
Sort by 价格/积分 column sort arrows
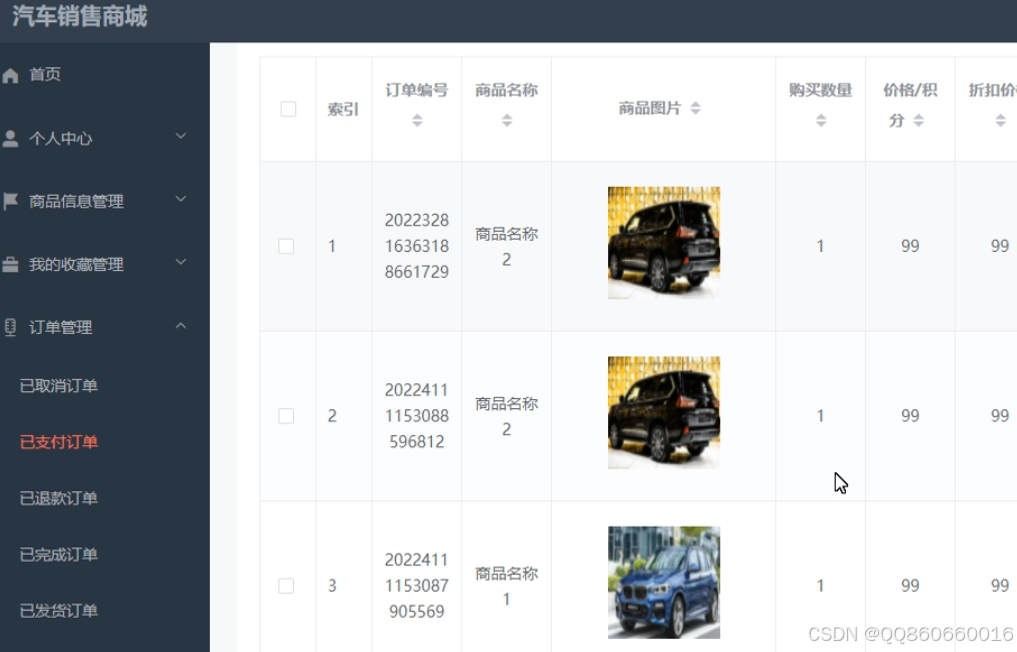(x=918, y=120)
